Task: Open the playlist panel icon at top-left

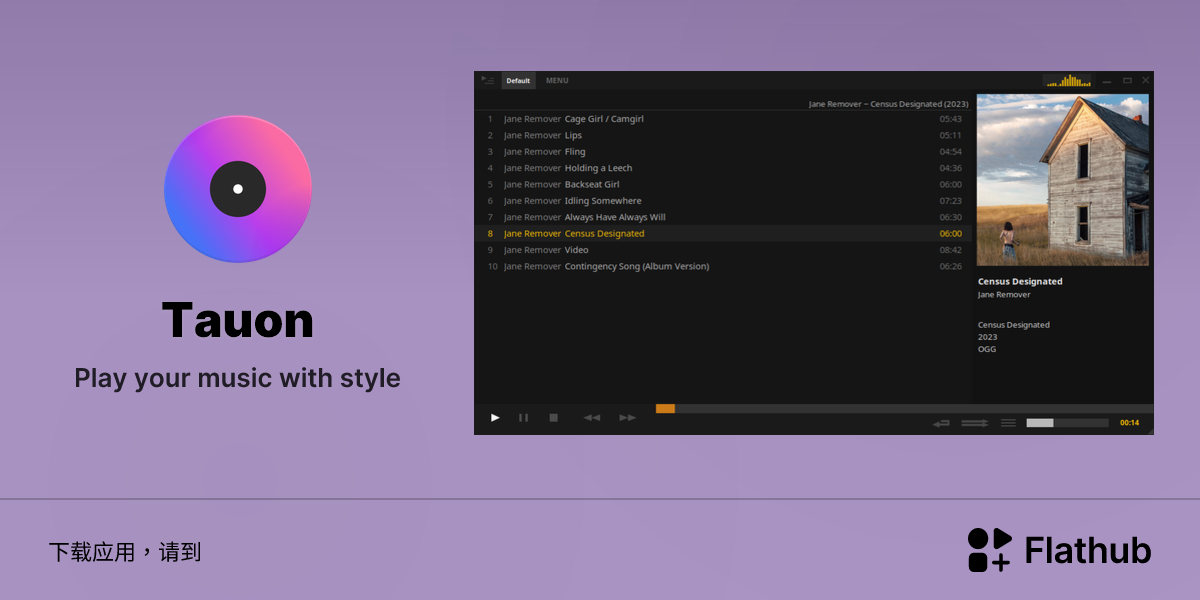Action: coord(487,80)
